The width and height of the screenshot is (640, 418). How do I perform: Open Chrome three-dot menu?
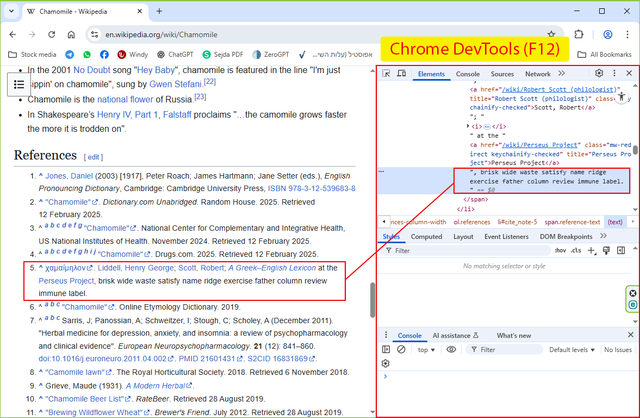[x=627, y=34]
